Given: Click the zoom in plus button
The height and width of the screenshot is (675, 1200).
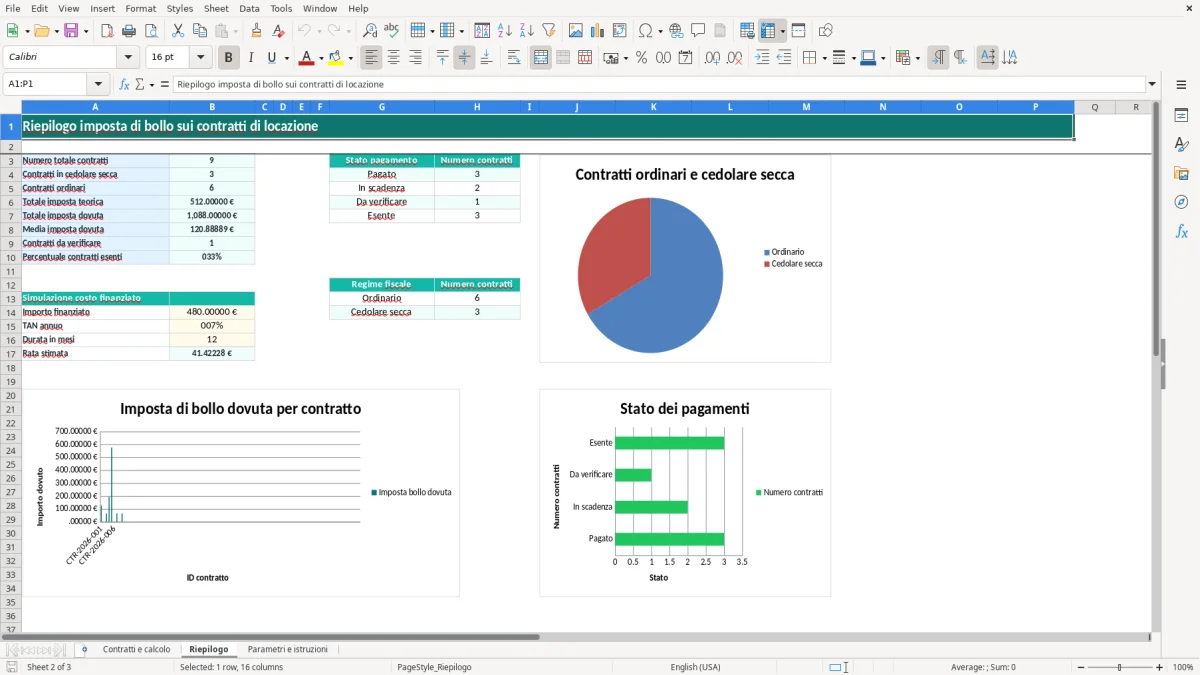Looking at the screenshot, I should coord(1159,667).
